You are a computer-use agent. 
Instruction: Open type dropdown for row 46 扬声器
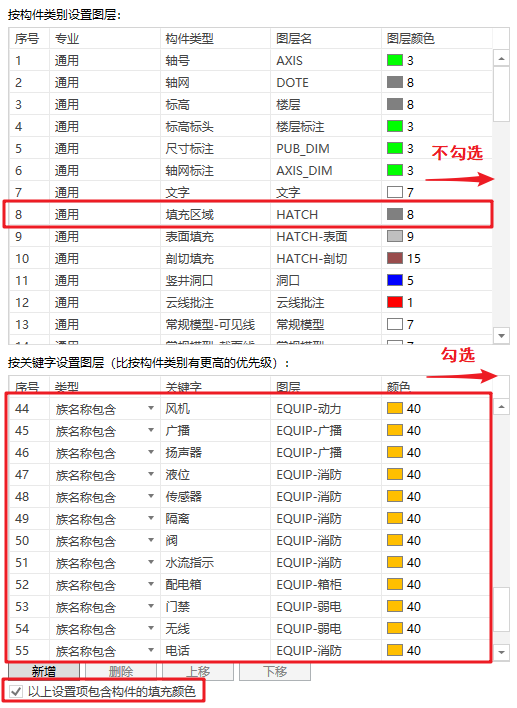[151, 452]
